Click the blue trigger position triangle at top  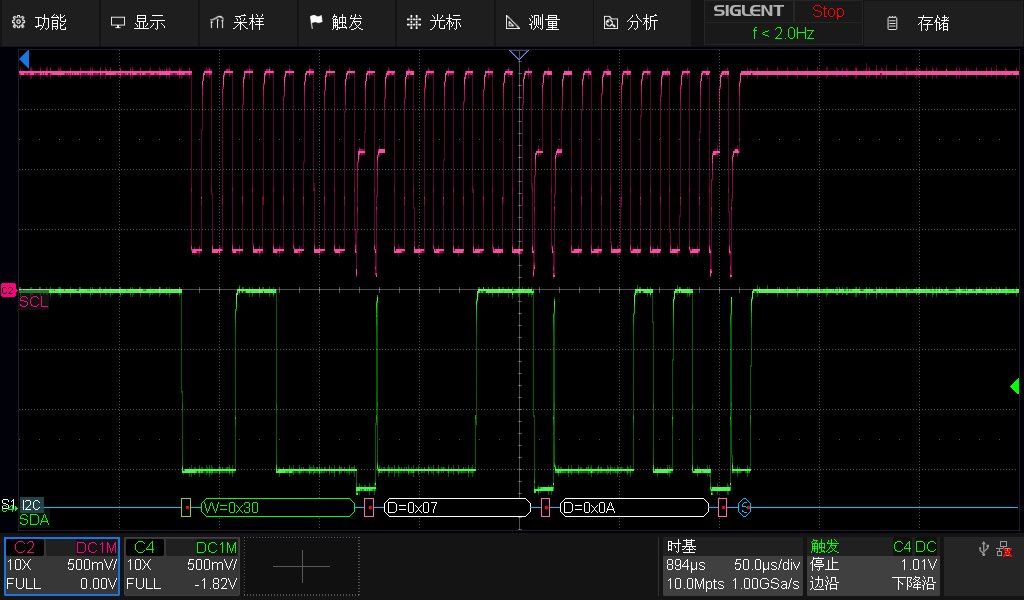coord(519,55)
